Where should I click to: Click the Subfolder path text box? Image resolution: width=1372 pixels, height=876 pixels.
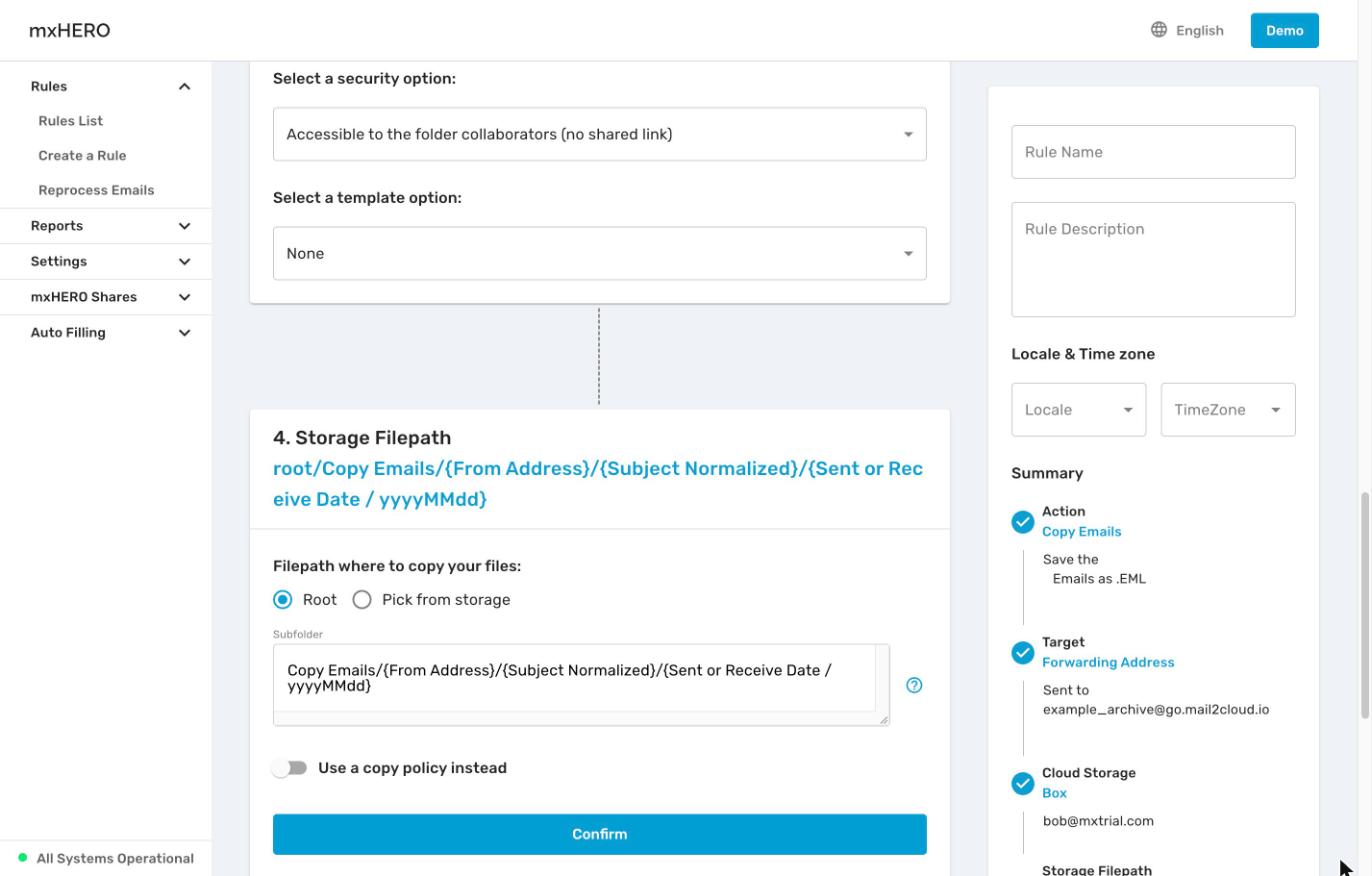point(581,684)
